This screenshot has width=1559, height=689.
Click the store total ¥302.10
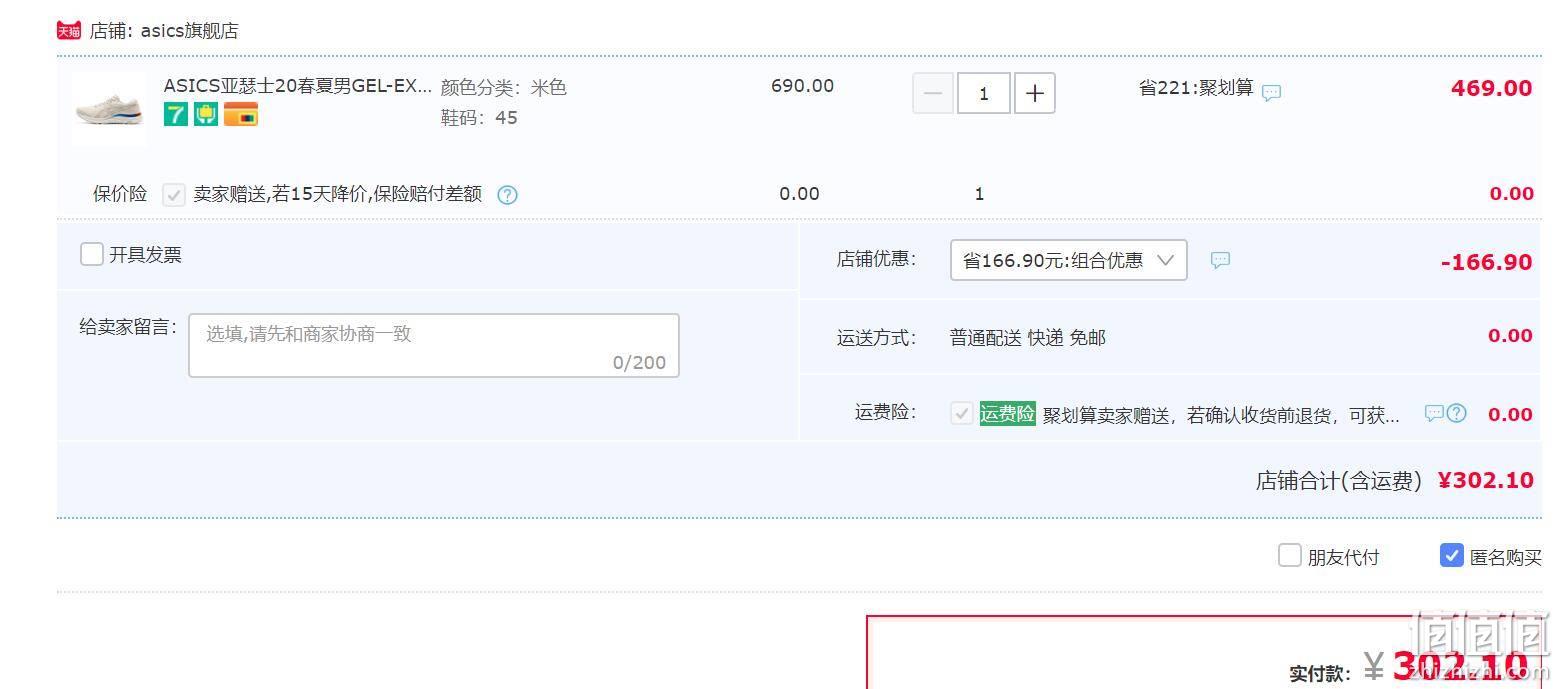pyautogui.click(x=1485, y=480)
